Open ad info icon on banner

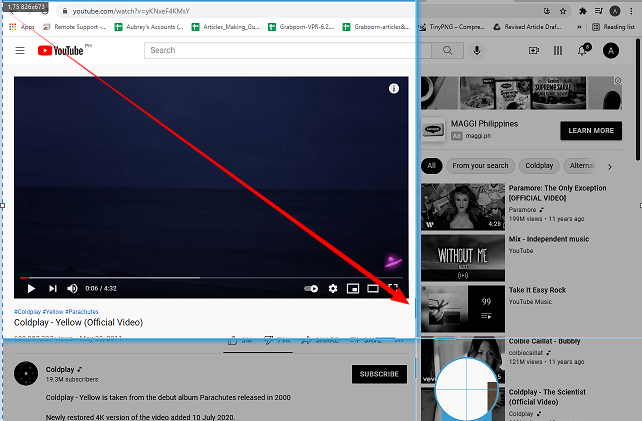[618, 80]
